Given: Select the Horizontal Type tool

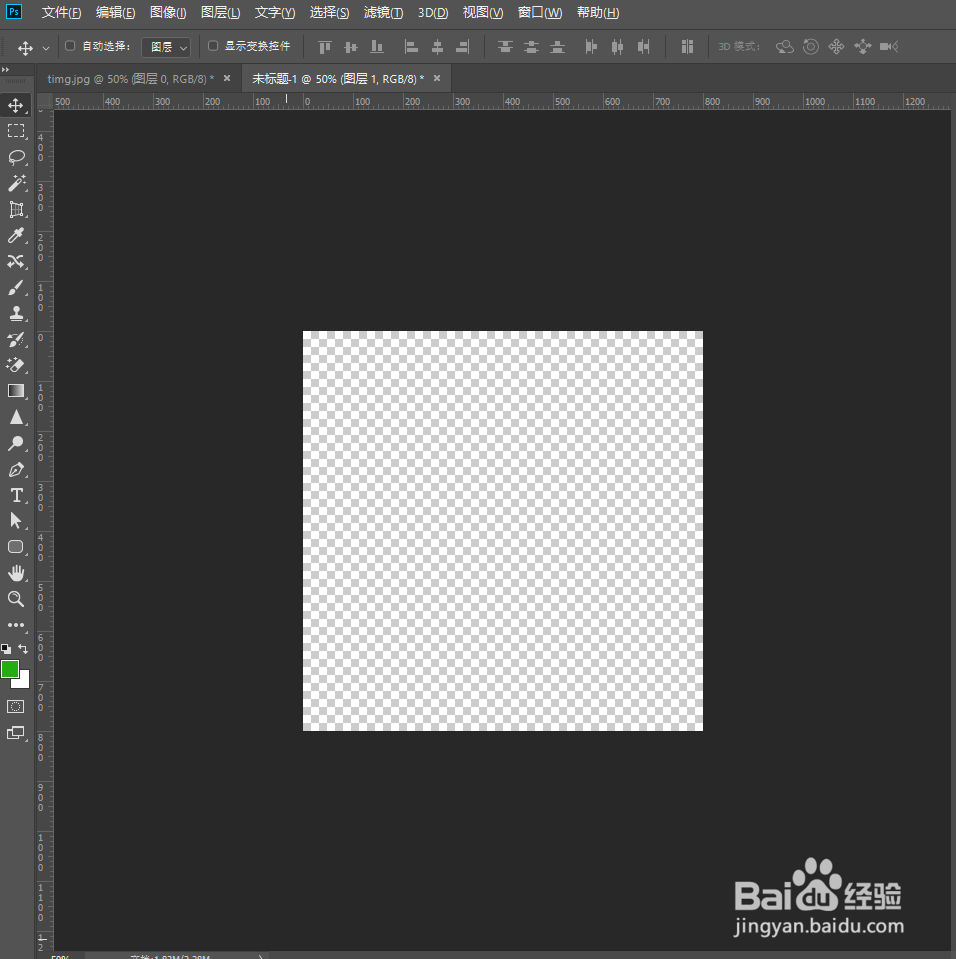Looking at the screenshot, I should 16,495.
